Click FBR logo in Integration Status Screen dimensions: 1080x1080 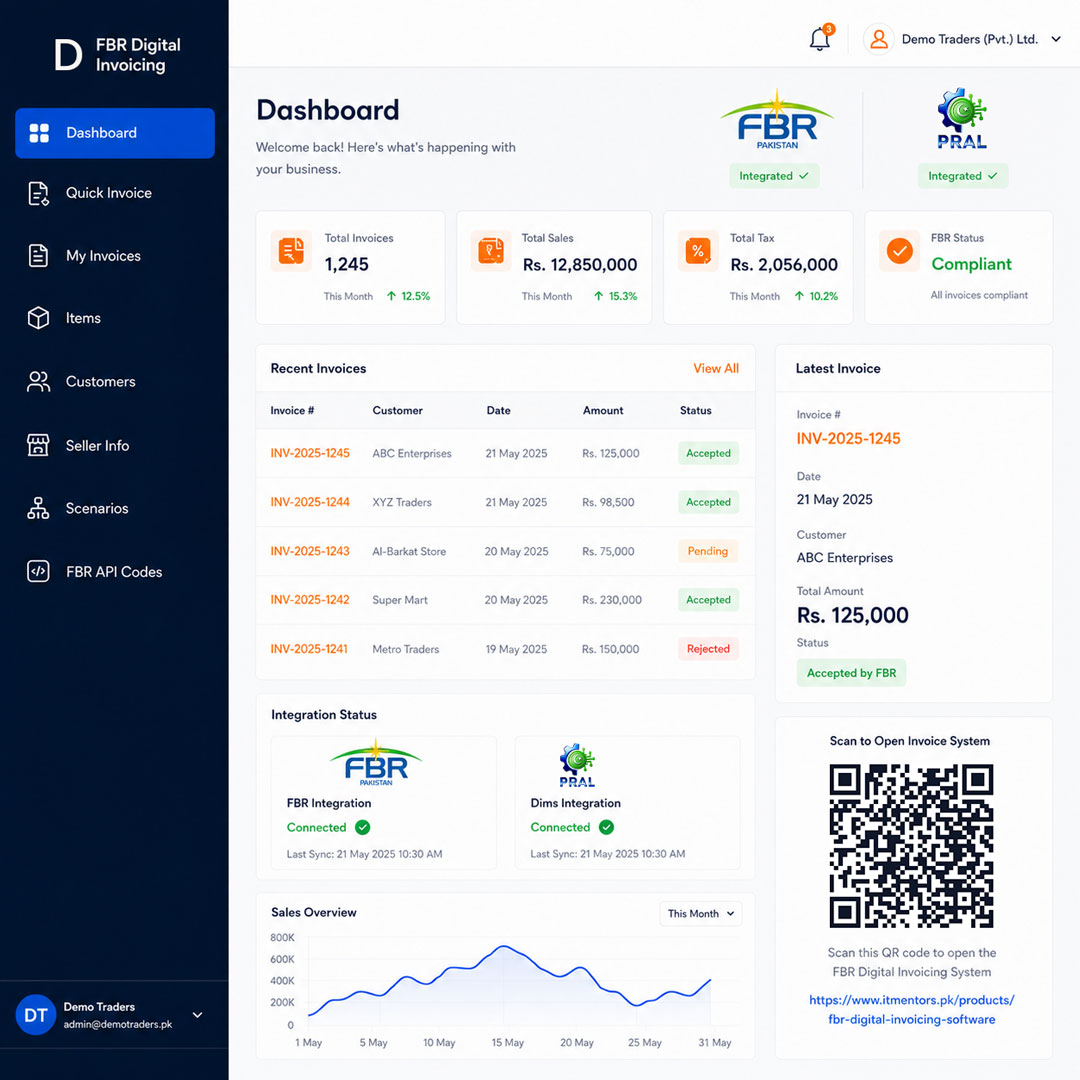coord(376,762)
